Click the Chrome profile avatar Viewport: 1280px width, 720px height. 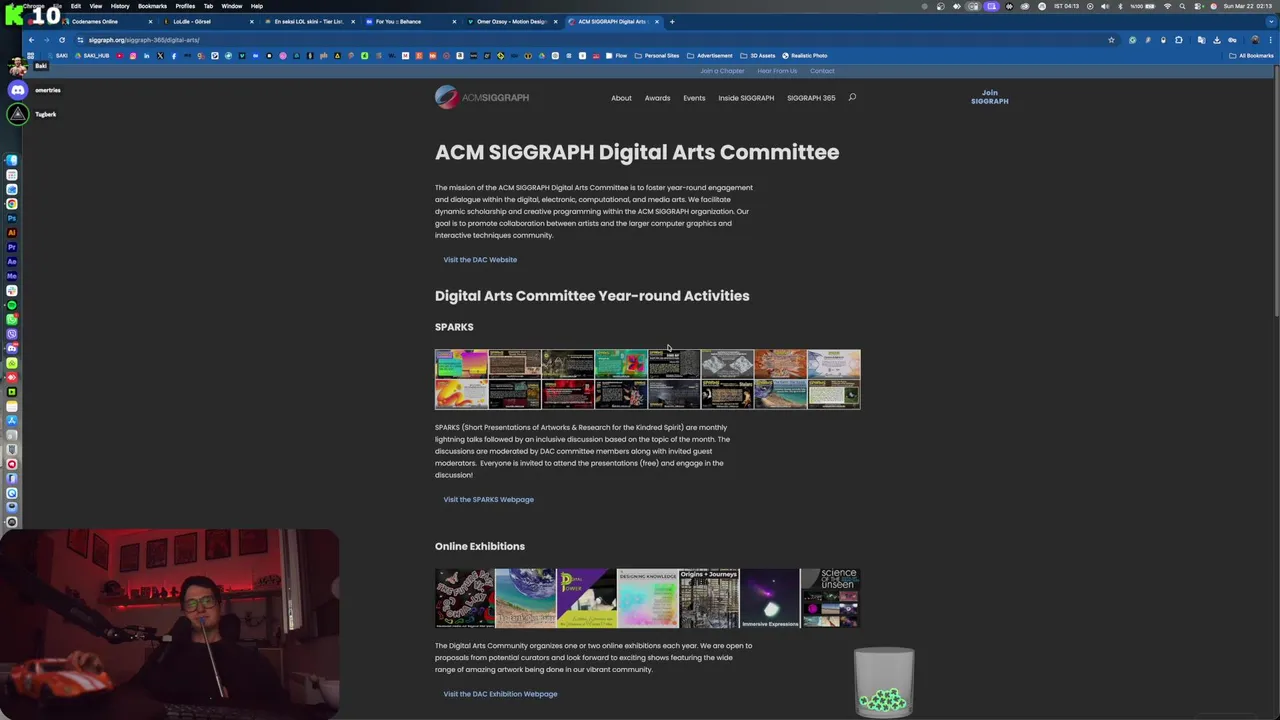pos(1255,40)
